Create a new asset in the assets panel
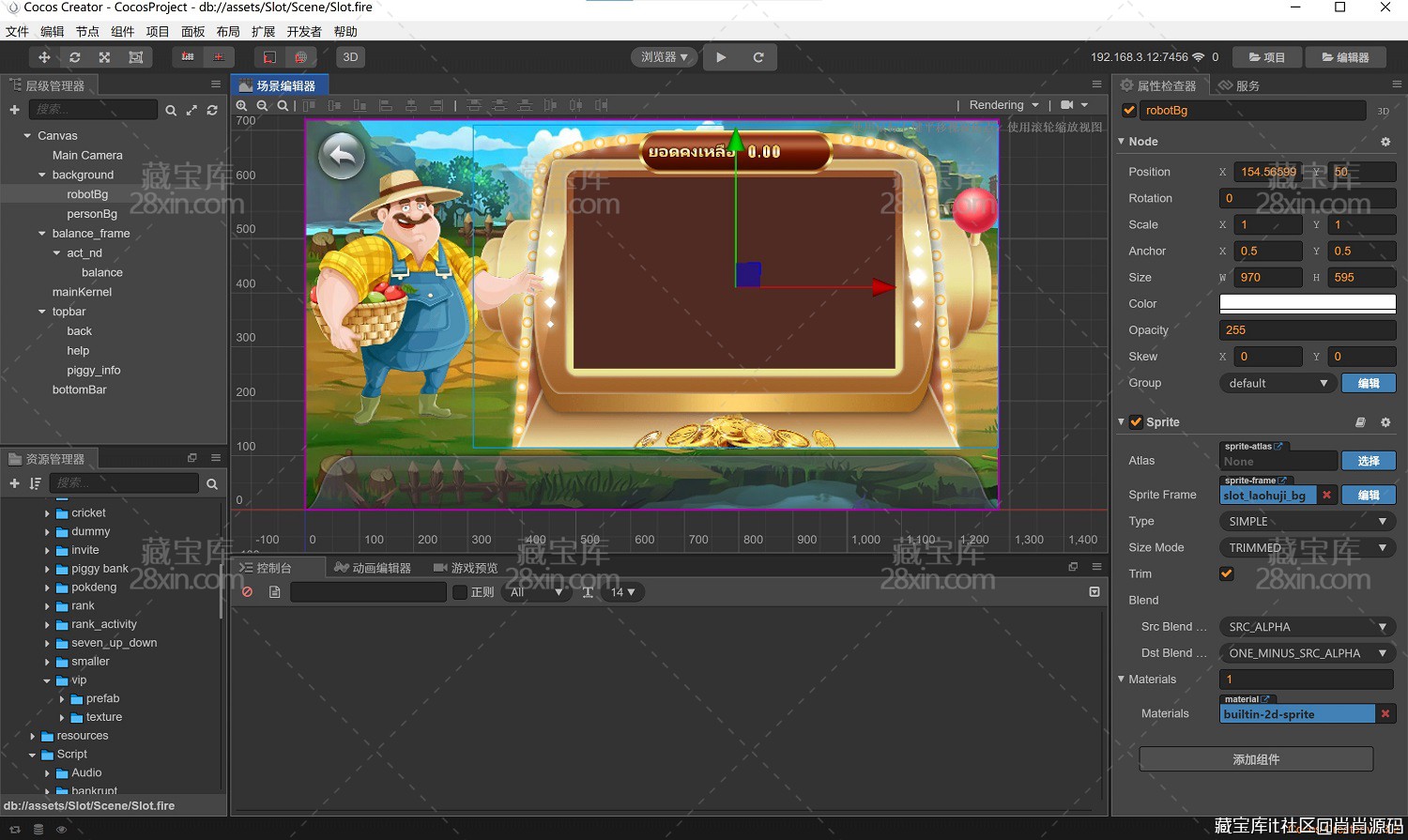The image size is (1408, 840). click(14, 483)
